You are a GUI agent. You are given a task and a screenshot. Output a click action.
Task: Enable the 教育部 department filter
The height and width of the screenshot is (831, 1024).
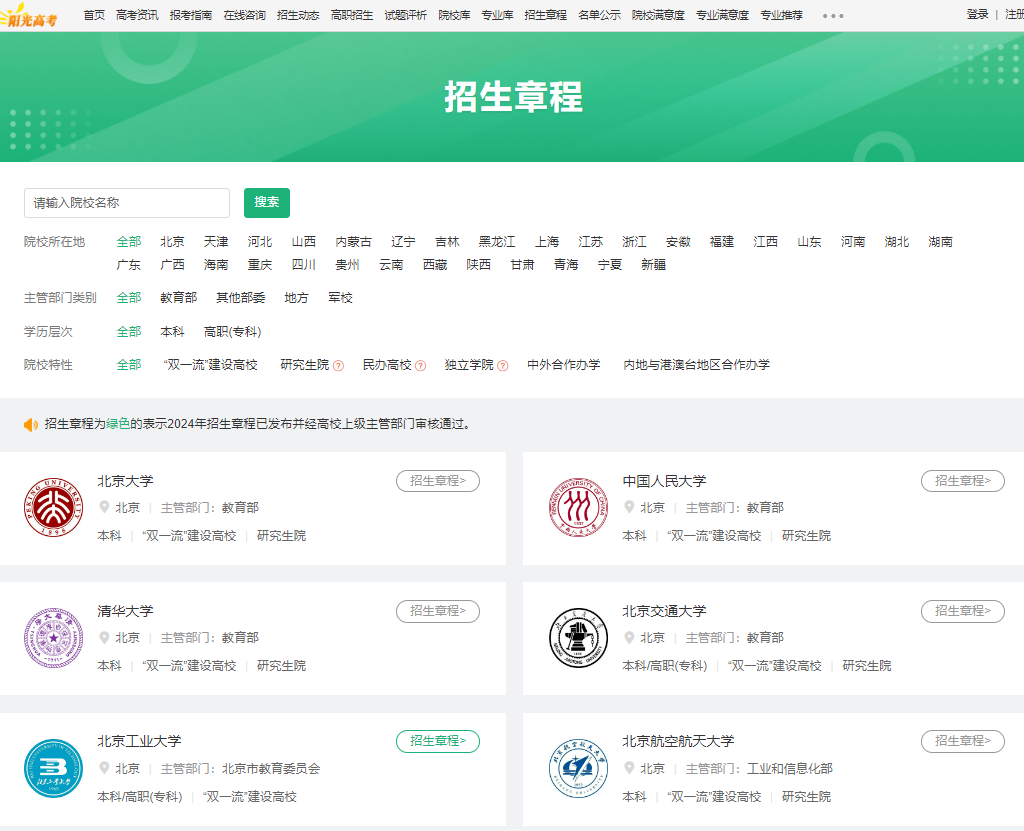pos(178,297)
